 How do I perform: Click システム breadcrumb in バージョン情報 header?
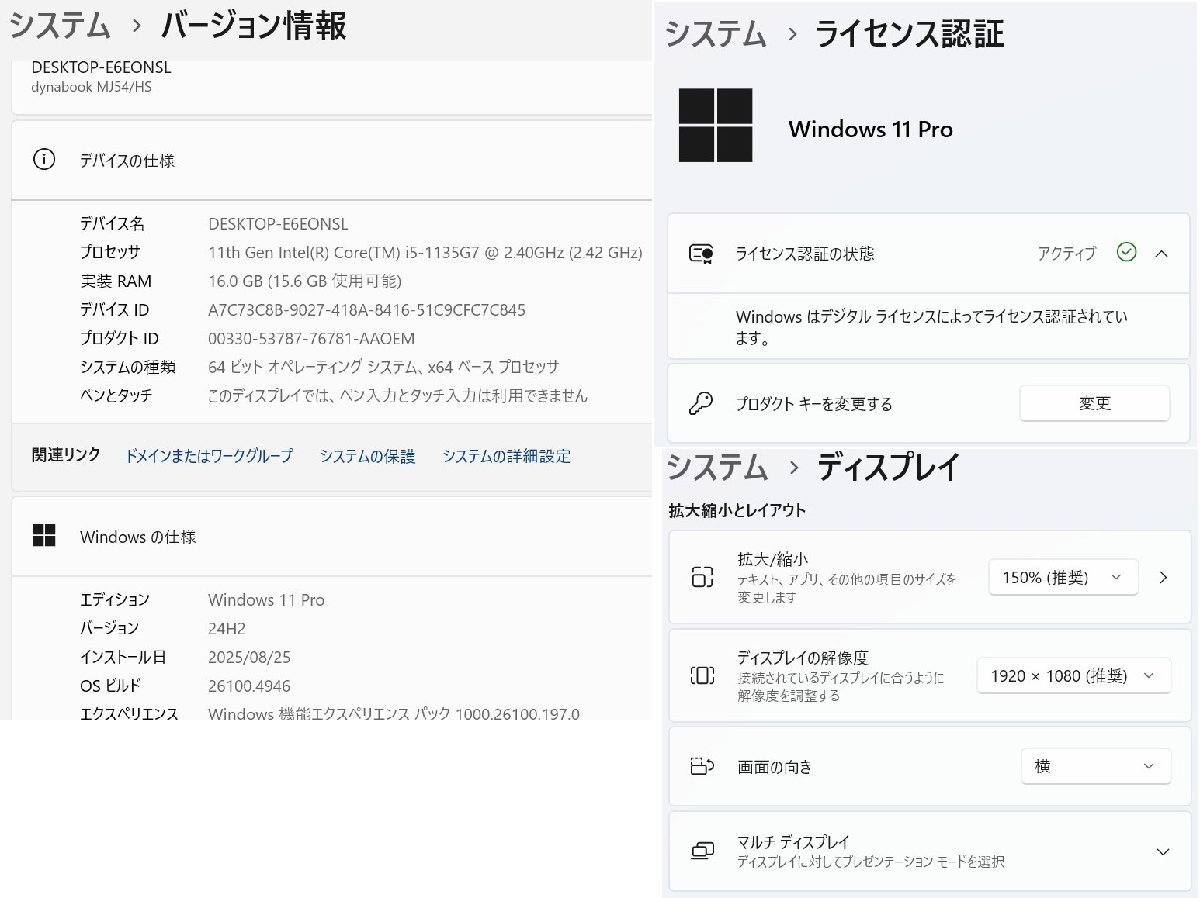click(x=60, y=26)
